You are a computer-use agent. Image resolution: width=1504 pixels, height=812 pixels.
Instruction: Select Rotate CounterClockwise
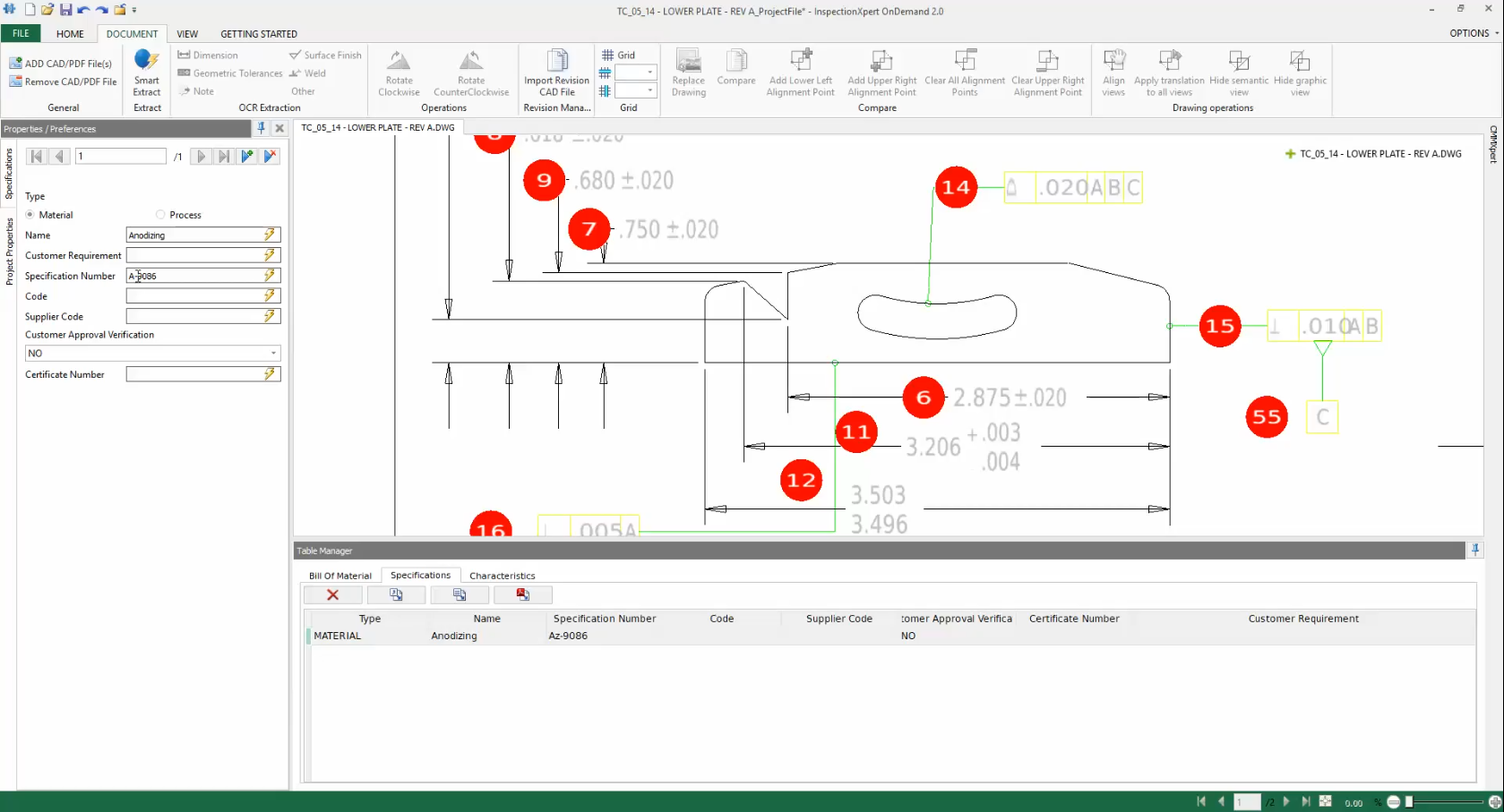[470, 73]
